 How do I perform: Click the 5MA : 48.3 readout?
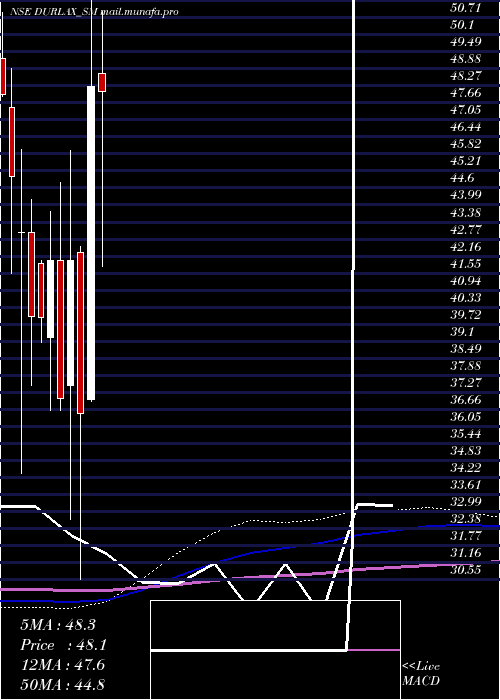coord(58,625)
